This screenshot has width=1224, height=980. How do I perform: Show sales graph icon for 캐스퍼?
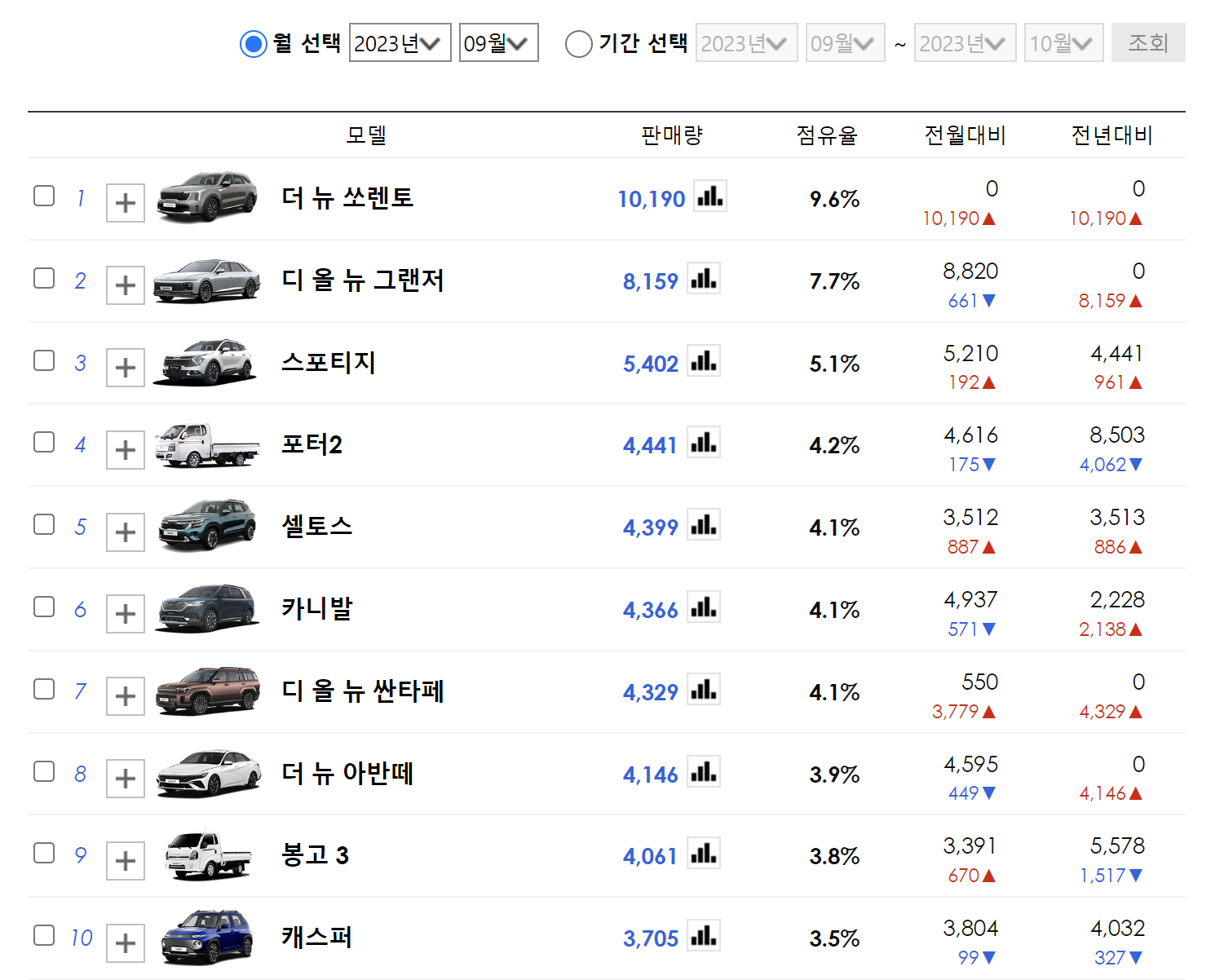point(703,936)
